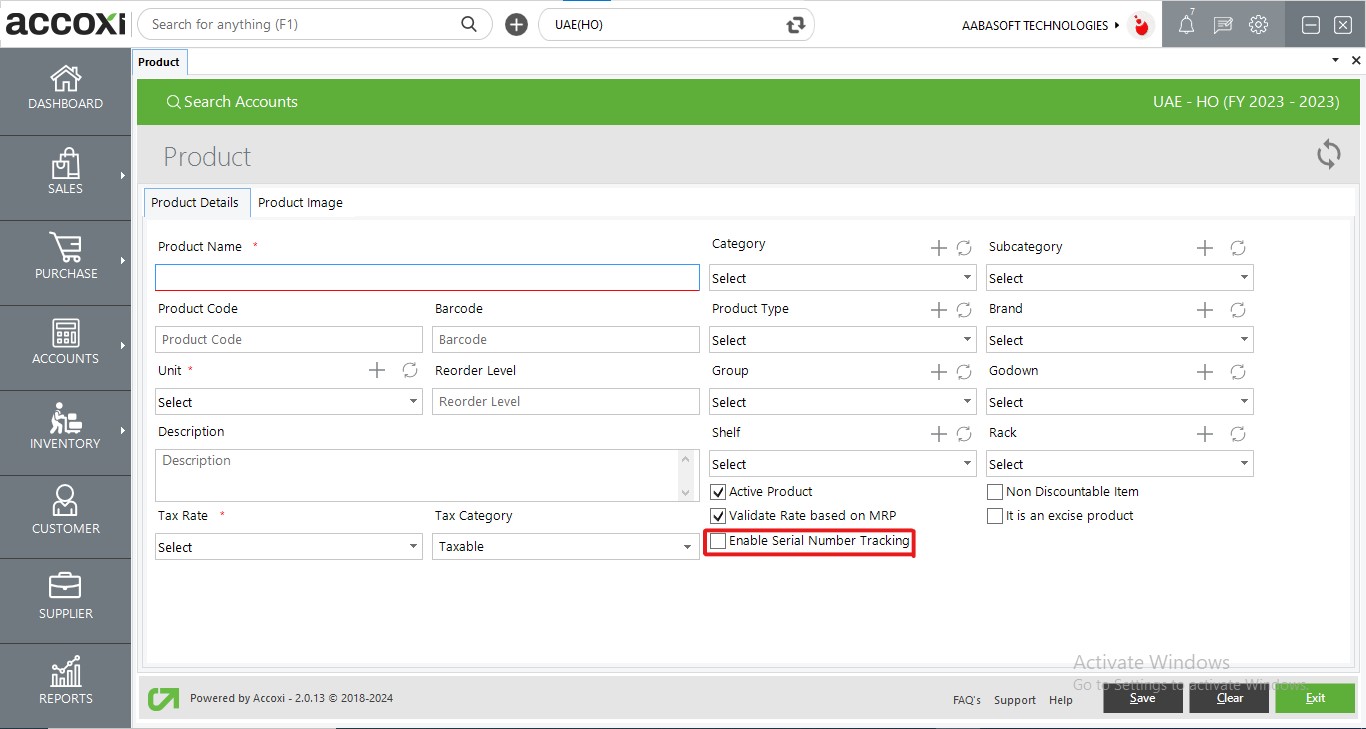Viewport: 1366px width, 729px height.
Task: Click the plus icon next to Category
Action: click(x=938, y=248)
